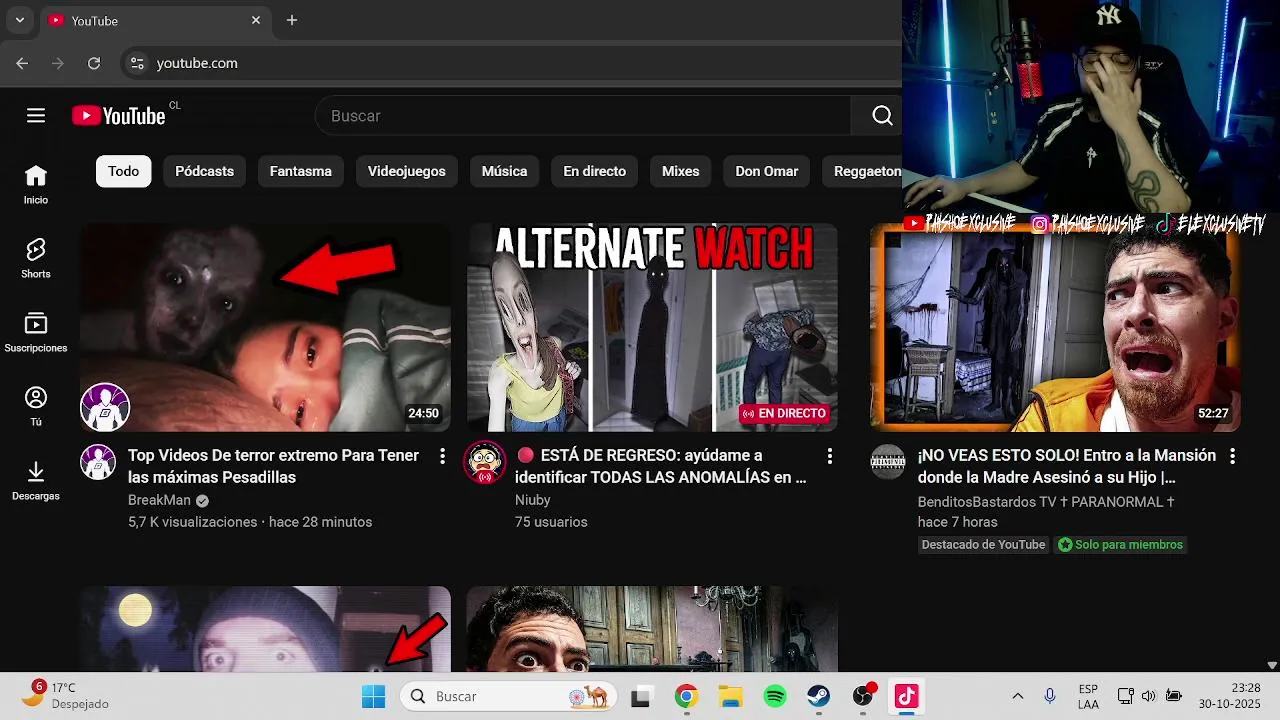Open ¡NO VEAS ESTO SOLO! video title
This screenshot has width=1280, height=720.
coord(1066,466)
